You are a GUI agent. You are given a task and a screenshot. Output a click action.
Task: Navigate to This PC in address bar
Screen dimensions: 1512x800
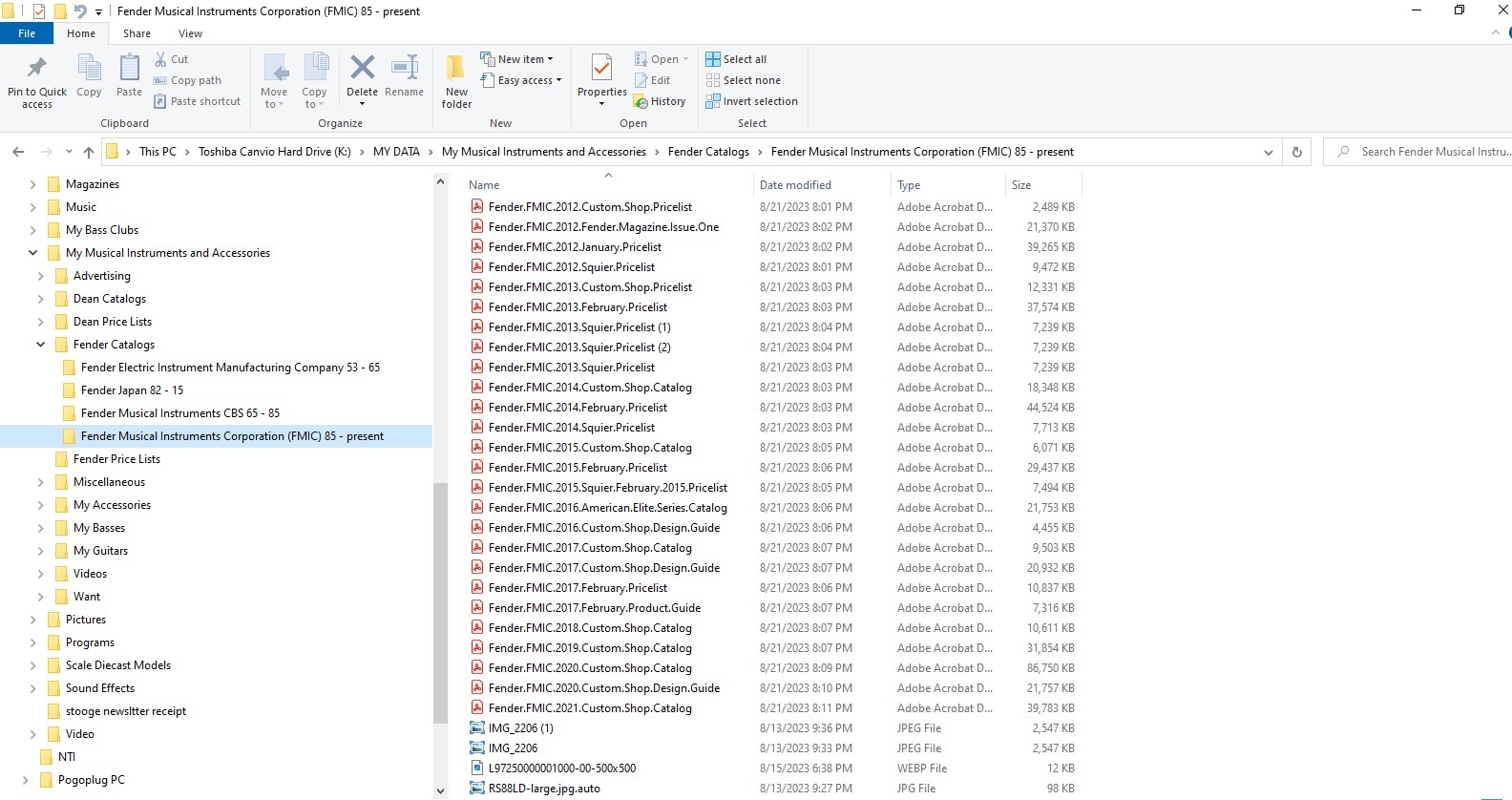coord(157,152)
